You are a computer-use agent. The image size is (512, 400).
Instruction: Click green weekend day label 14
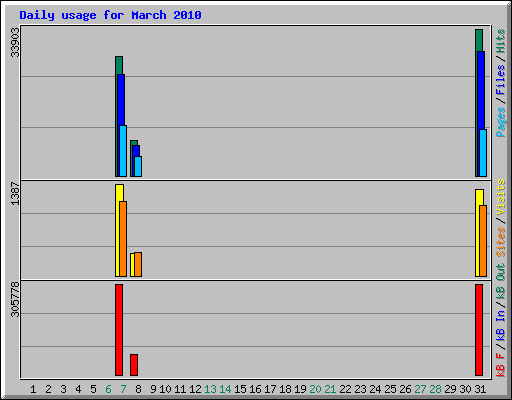click(225, 389)
